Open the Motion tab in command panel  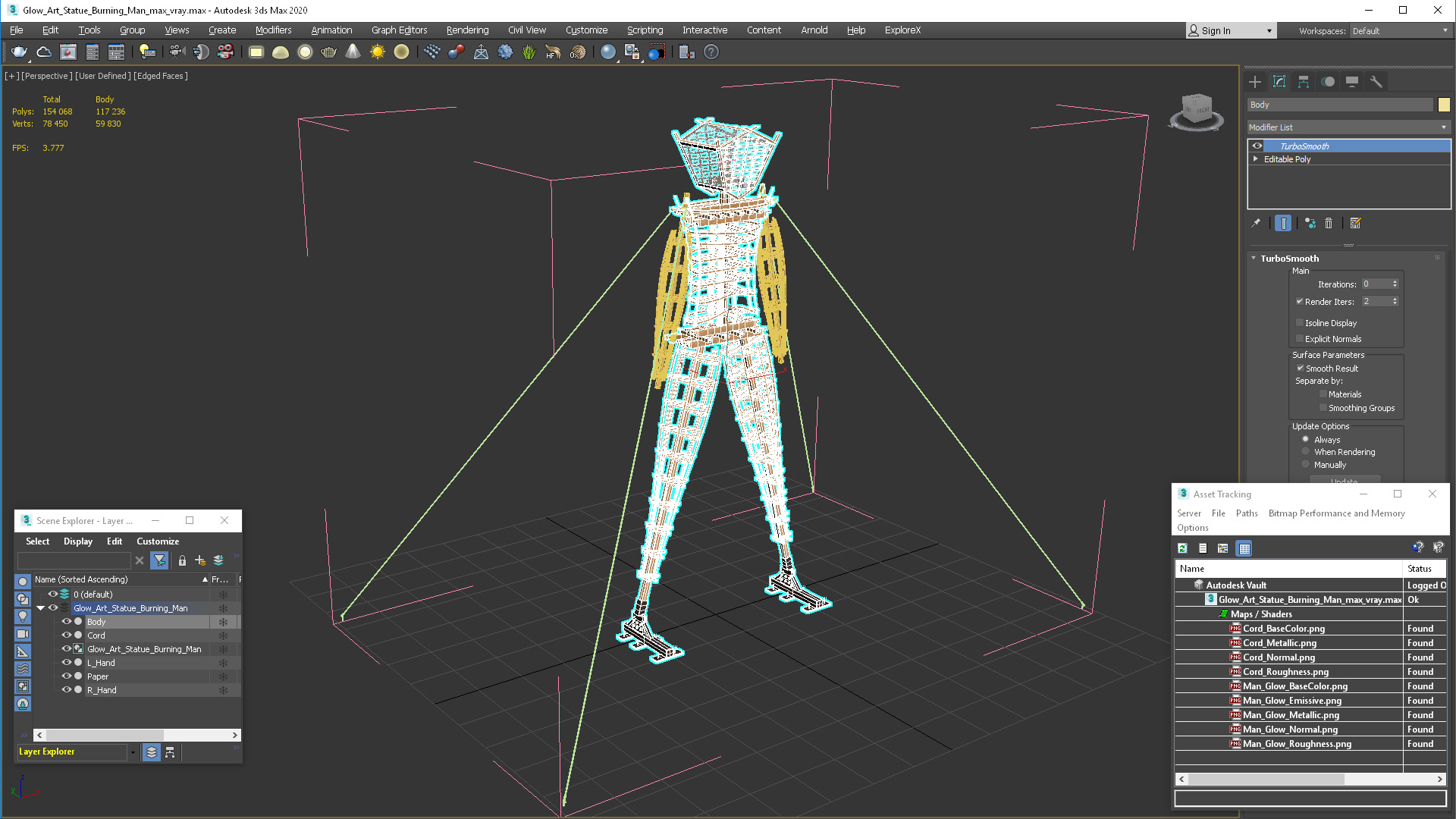click(1328, 82)
